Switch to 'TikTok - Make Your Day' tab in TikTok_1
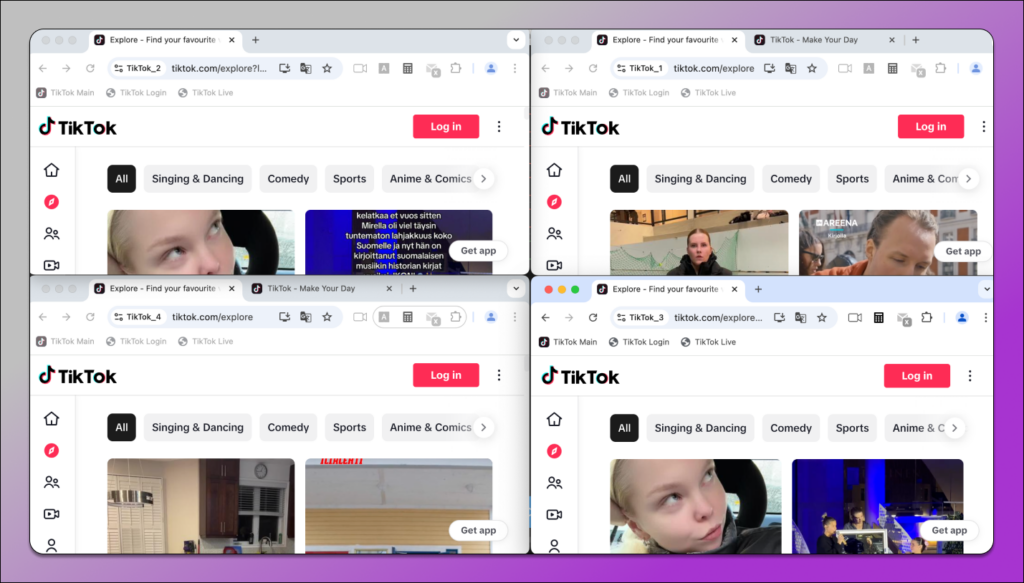This screenshot has height=583, width=1024. click(813, 40)
